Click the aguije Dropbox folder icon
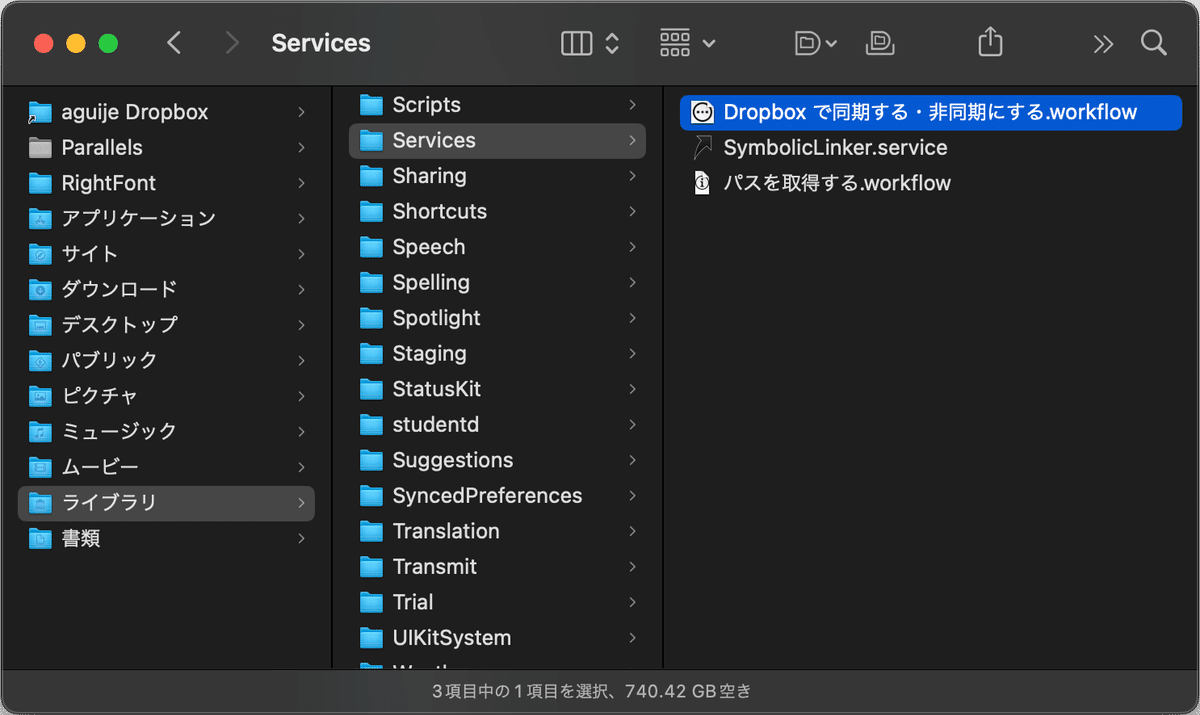Image resolution: width=1200 pixels, height=715 pixels. (40, 112)
